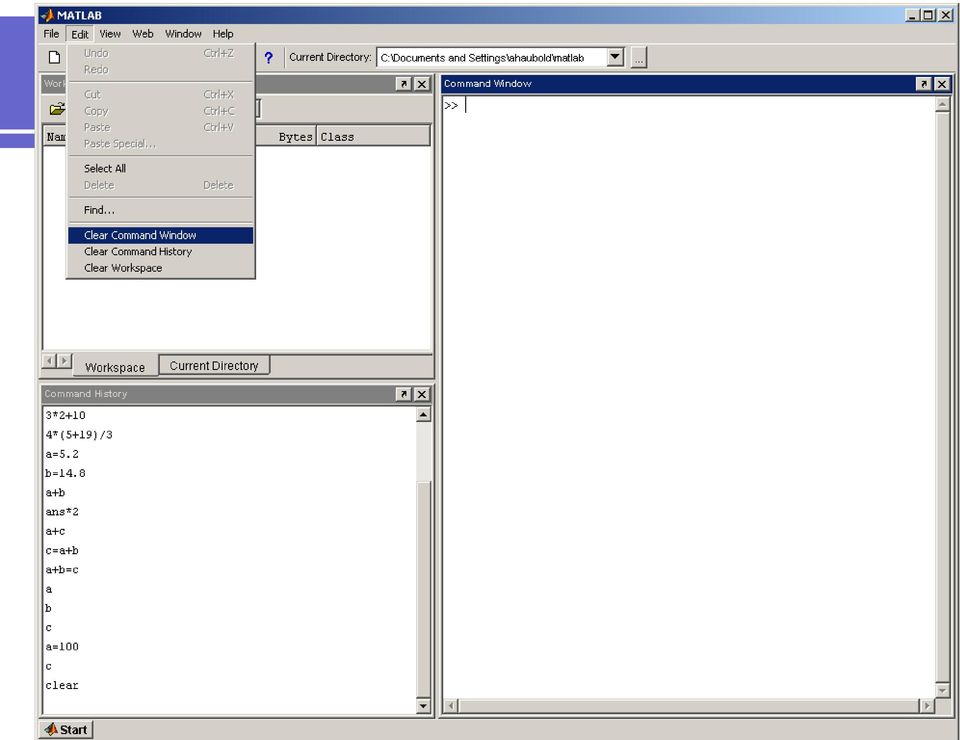Click Command Window scroll down arrow
Screen dimensions: 960x740
coord(942,690)
